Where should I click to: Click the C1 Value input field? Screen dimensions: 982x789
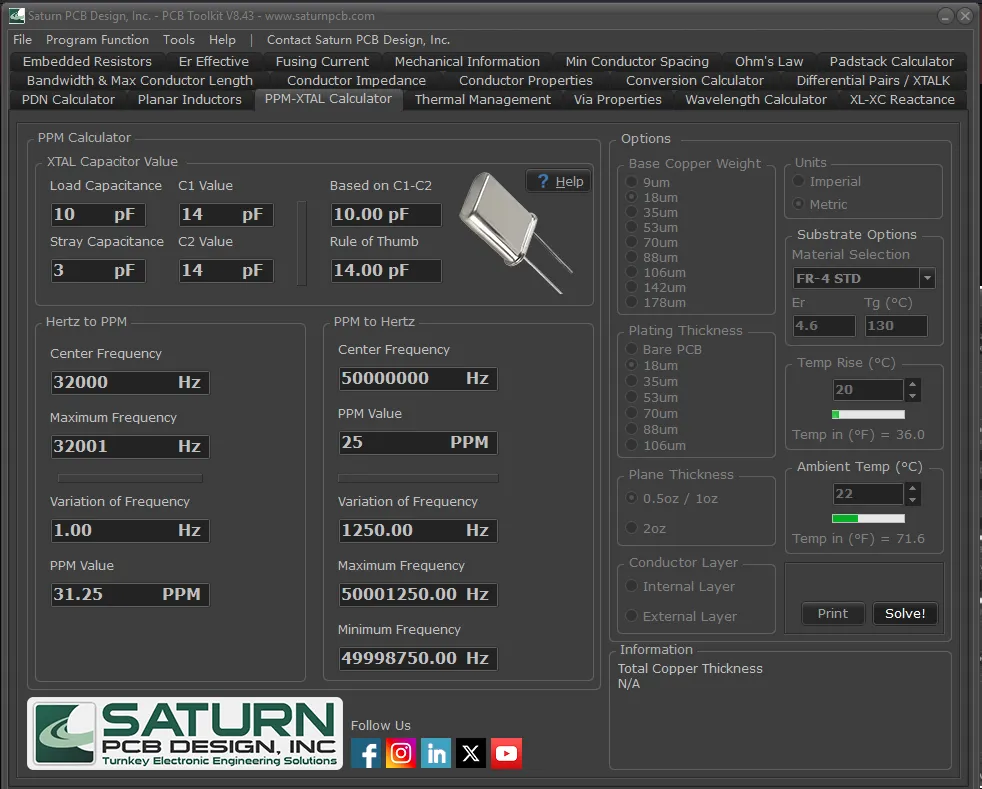(226, 215)
